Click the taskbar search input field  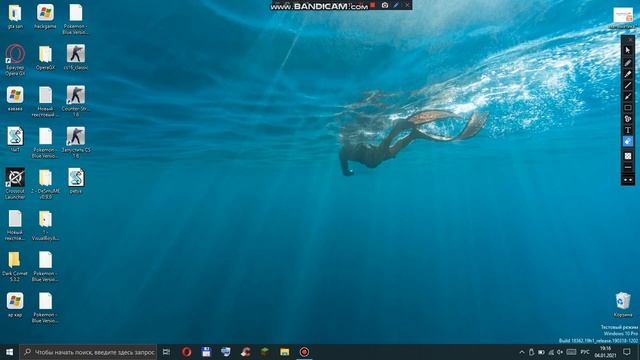[x=88, y=352]
